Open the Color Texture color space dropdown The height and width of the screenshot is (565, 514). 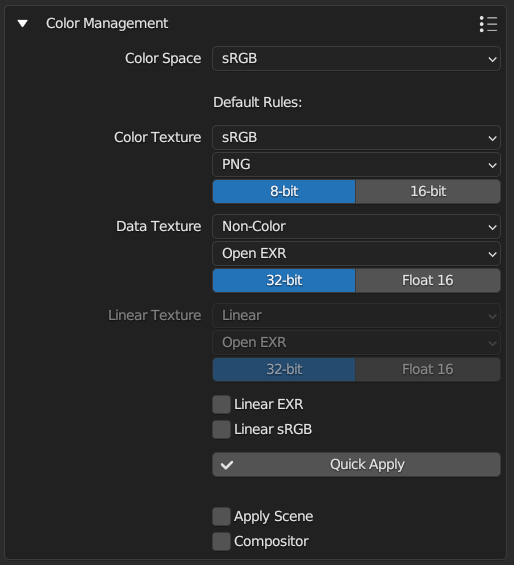tap(356, 137)
